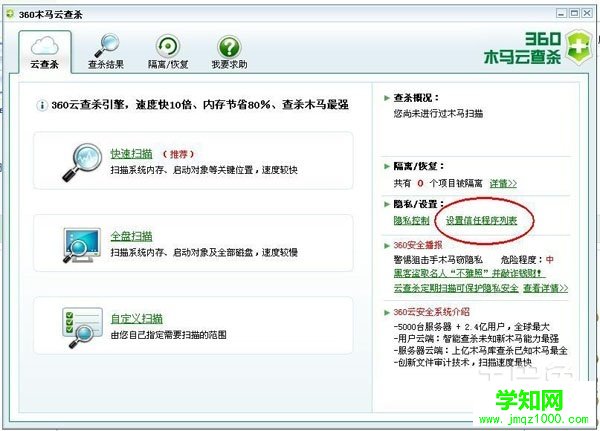Click the red 0 quarantined count
The image size is (600, 431).
pos(420,183)
